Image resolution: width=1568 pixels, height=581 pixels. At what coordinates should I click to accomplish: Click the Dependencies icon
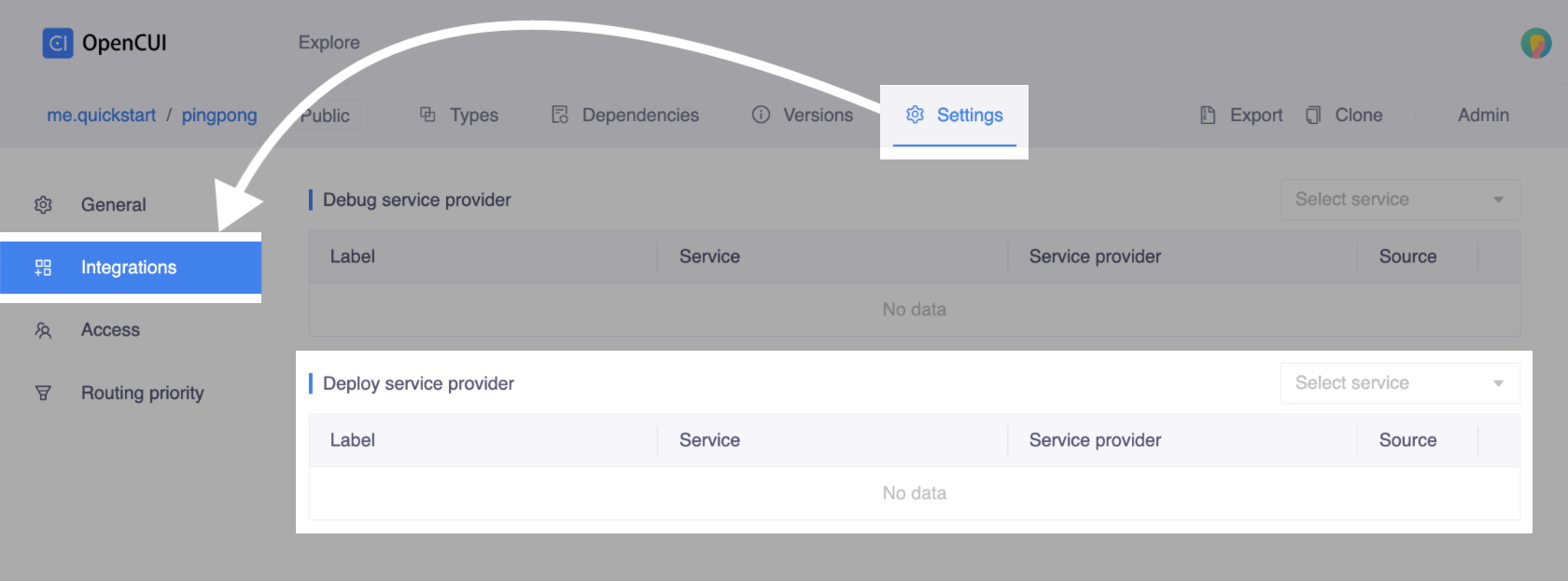point(559,114)
